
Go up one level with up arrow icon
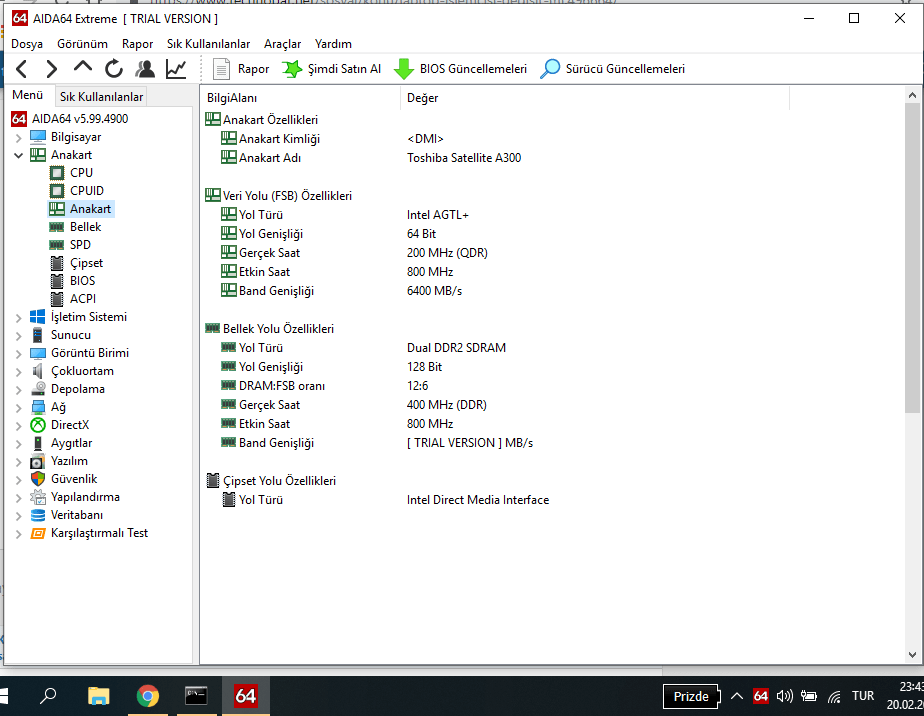tap(83, 67)
